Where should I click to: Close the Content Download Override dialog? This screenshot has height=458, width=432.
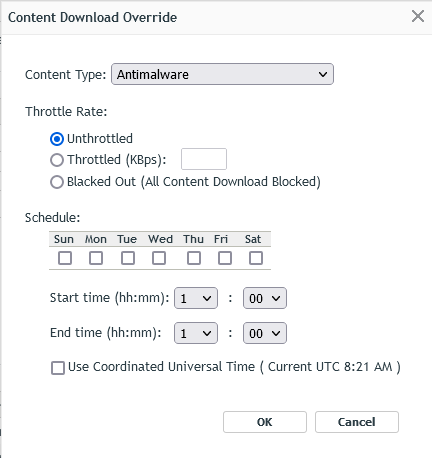point(418,16)
